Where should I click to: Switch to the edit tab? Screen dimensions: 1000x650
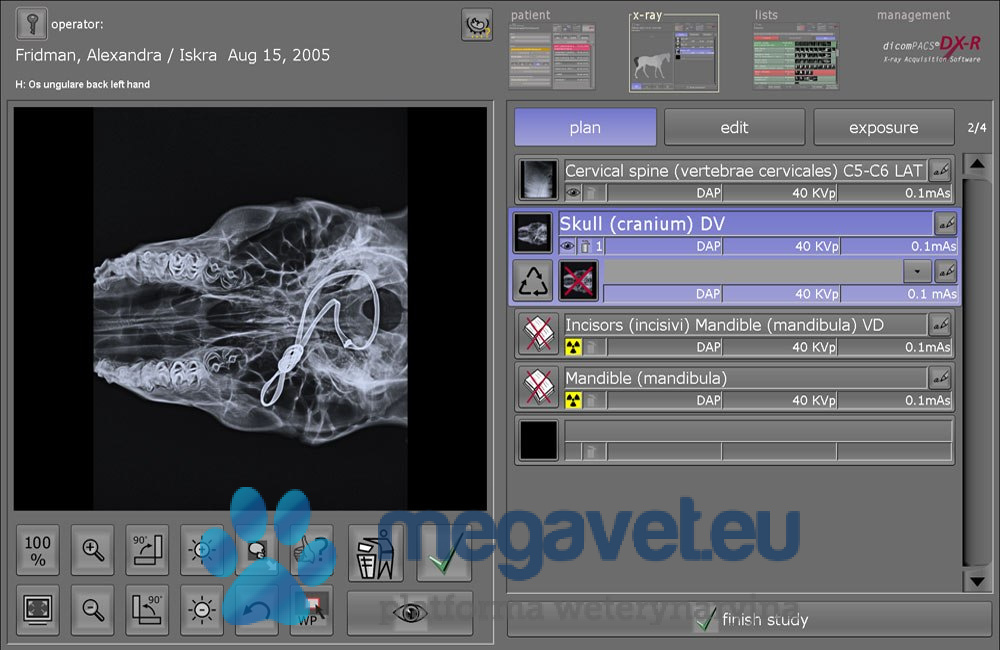734,128
